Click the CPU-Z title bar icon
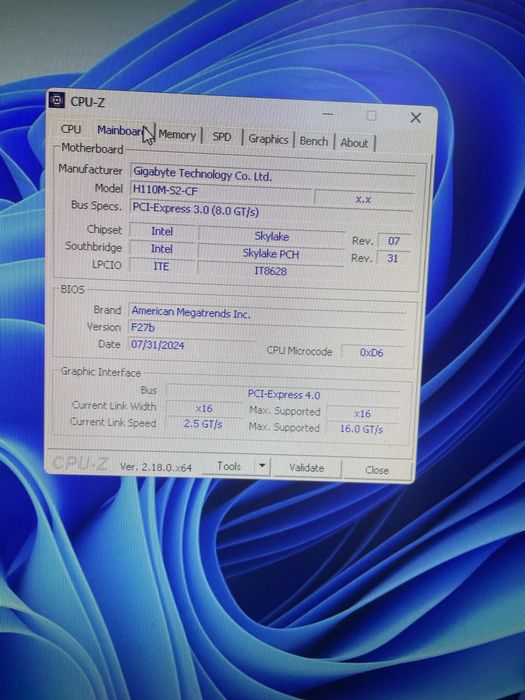The width and height of the screenshot is (525, 700). click(57, 100)
